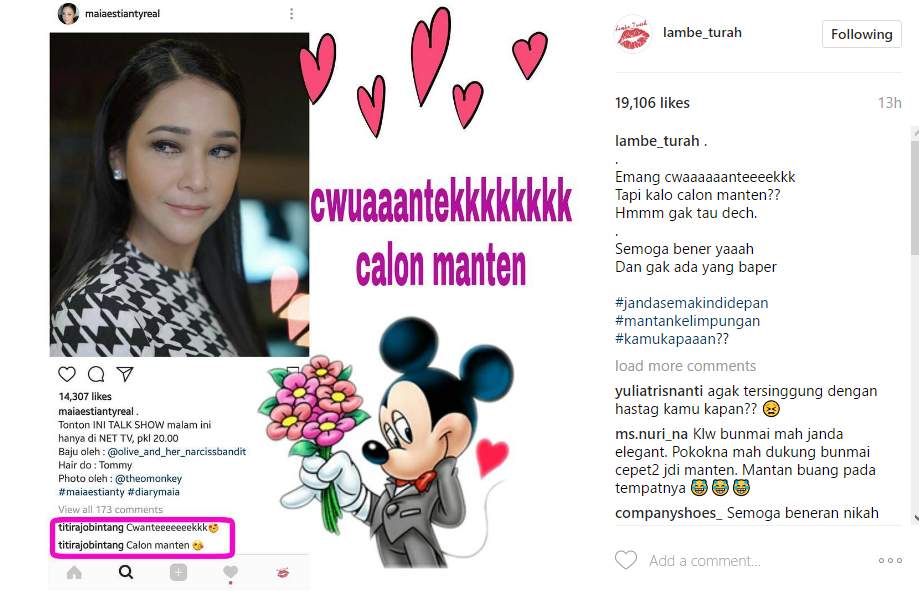Expand View all 173 comments

(111, 509)
